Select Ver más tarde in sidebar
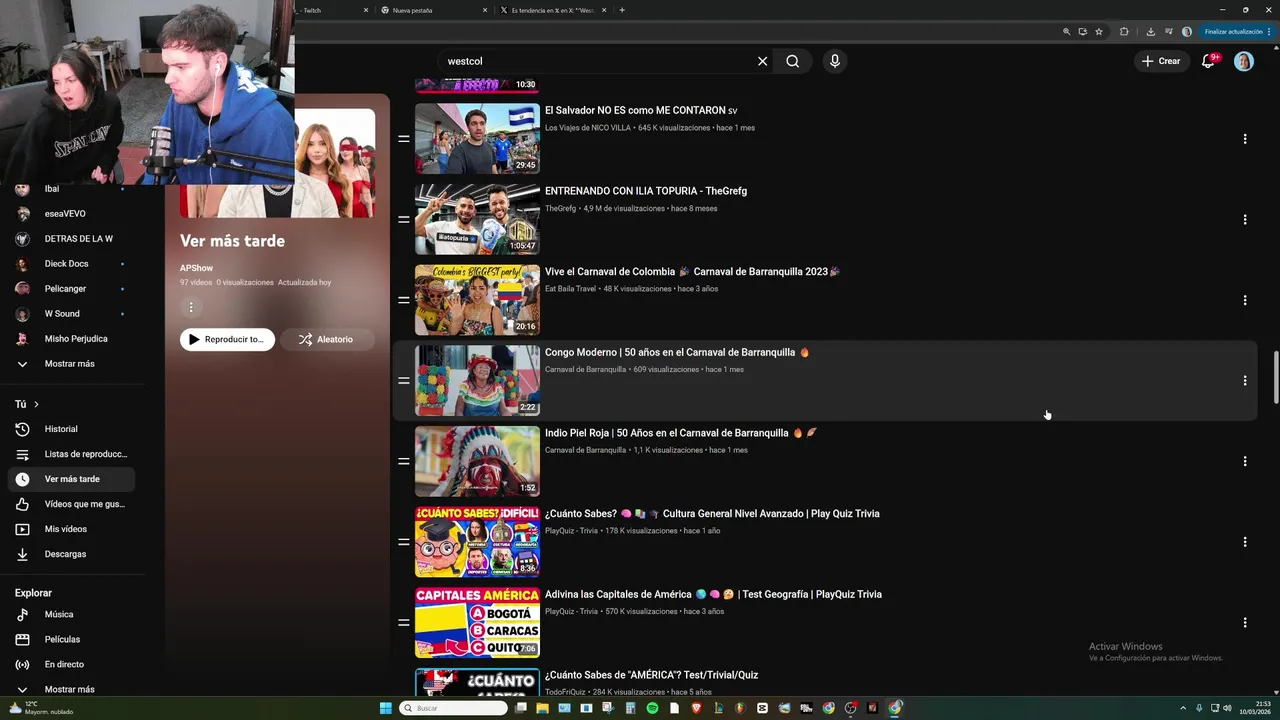This screenshot has width=1280, height=720. click(x=70, y=479)
